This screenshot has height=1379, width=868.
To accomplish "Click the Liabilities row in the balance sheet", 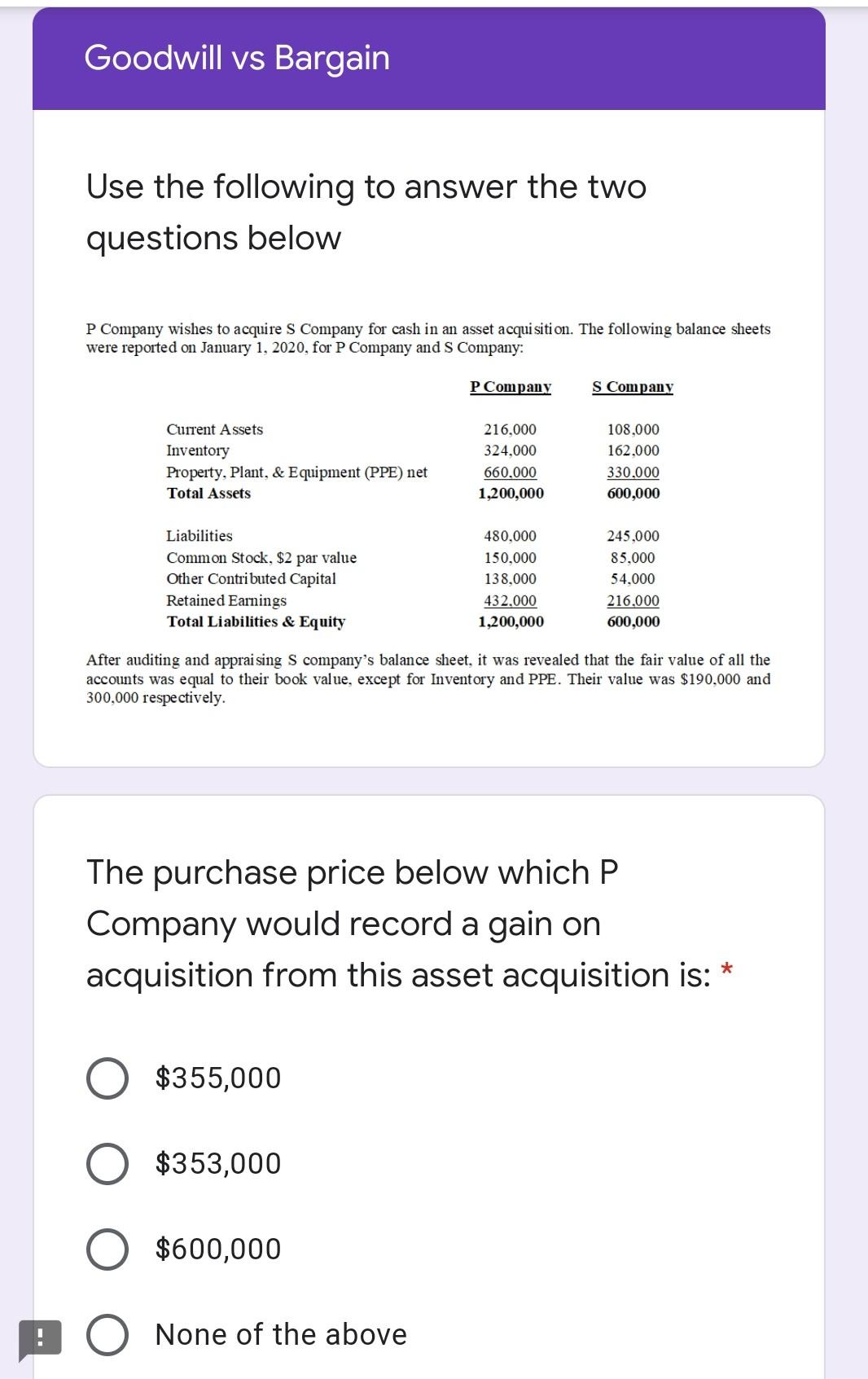I will click(x=199, y=536).
